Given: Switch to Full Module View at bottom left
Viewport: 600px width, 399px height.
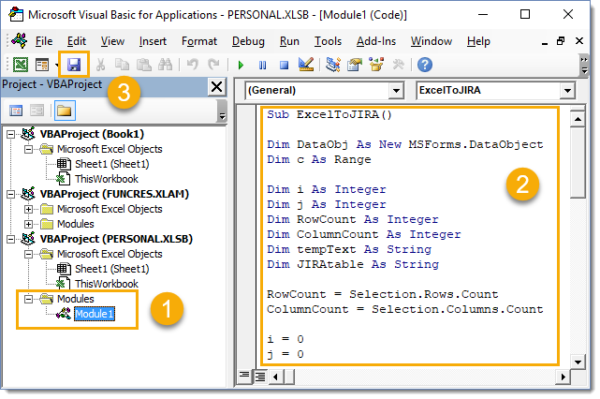Looking at the screenshot, I should coord(260,377).
